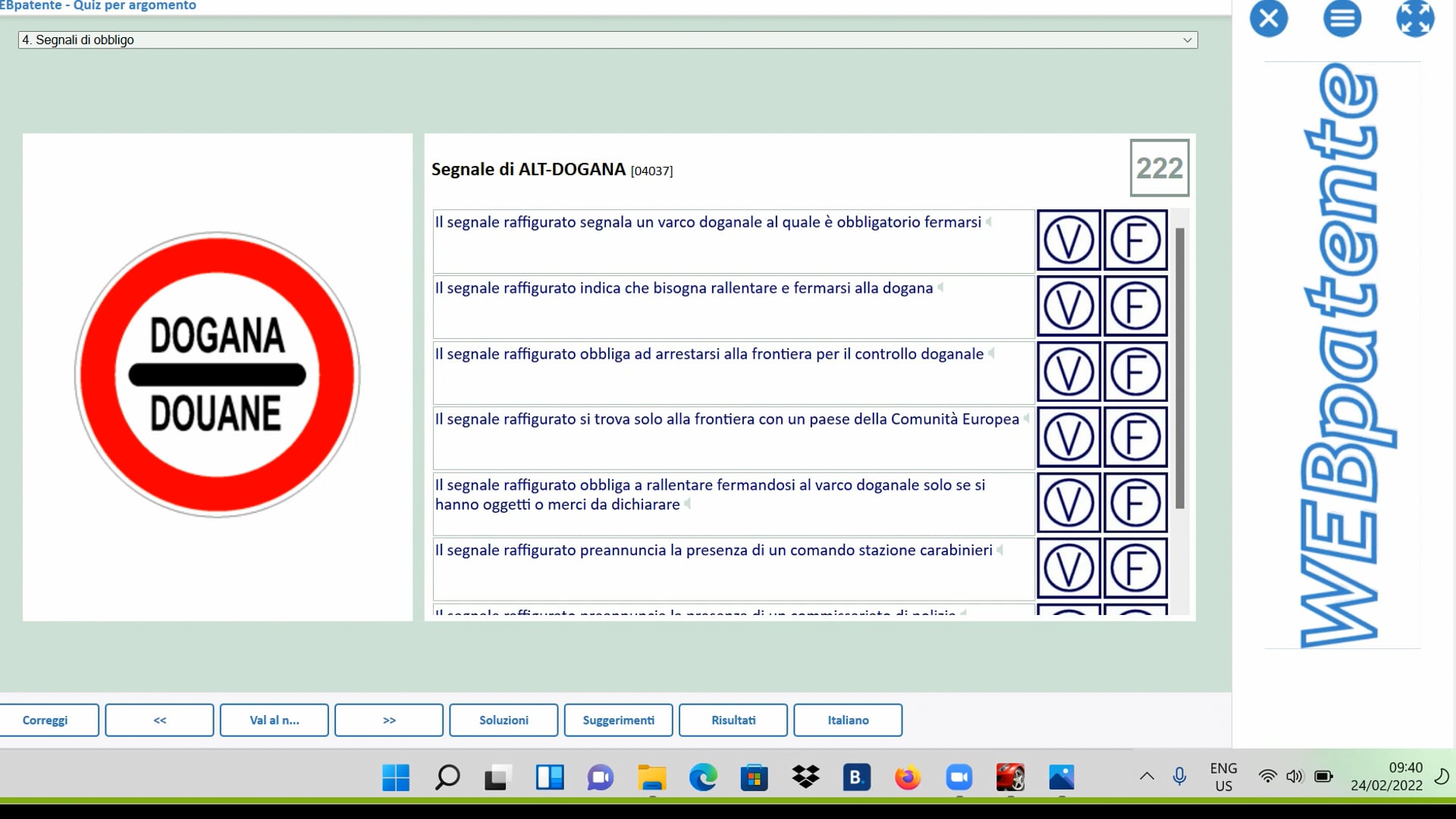1456x819 pixels.
Task: Play audio for 'obbligatorio fermarsi' statement
Action: (x=989, y=222)
